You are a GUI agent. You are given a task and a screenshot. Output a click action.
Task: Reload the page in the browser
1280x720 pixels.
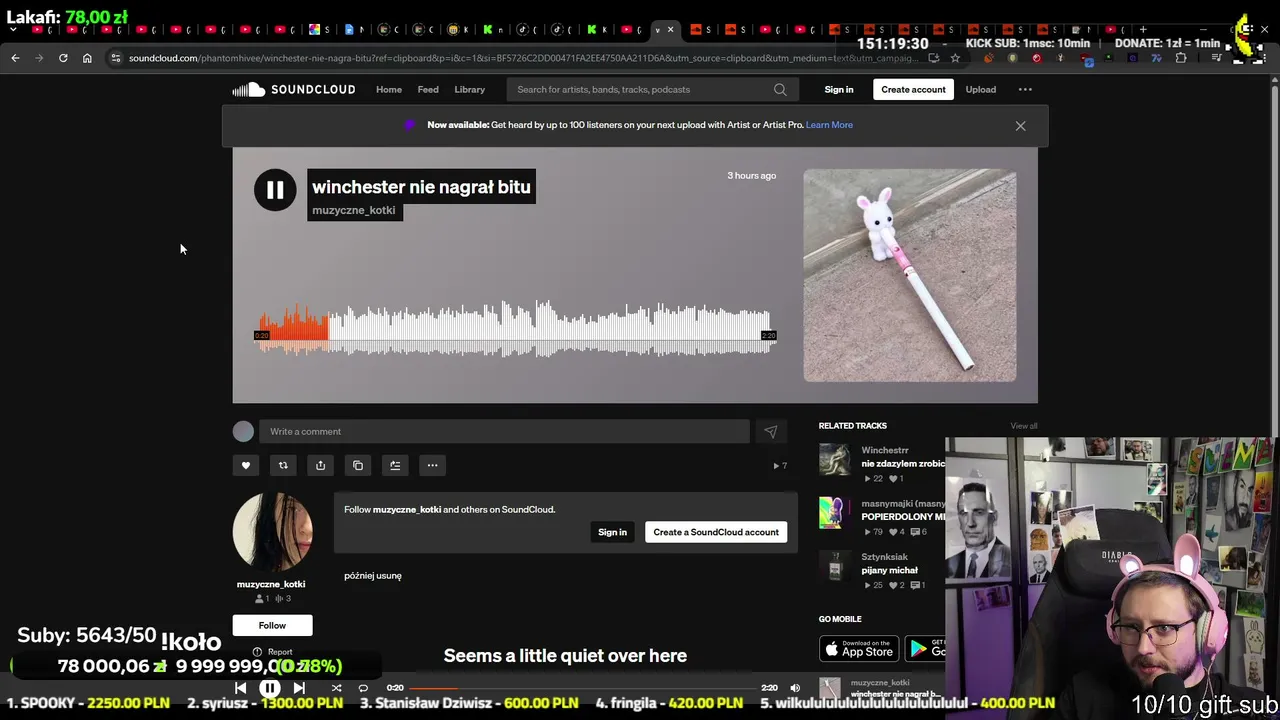(63, 58)
